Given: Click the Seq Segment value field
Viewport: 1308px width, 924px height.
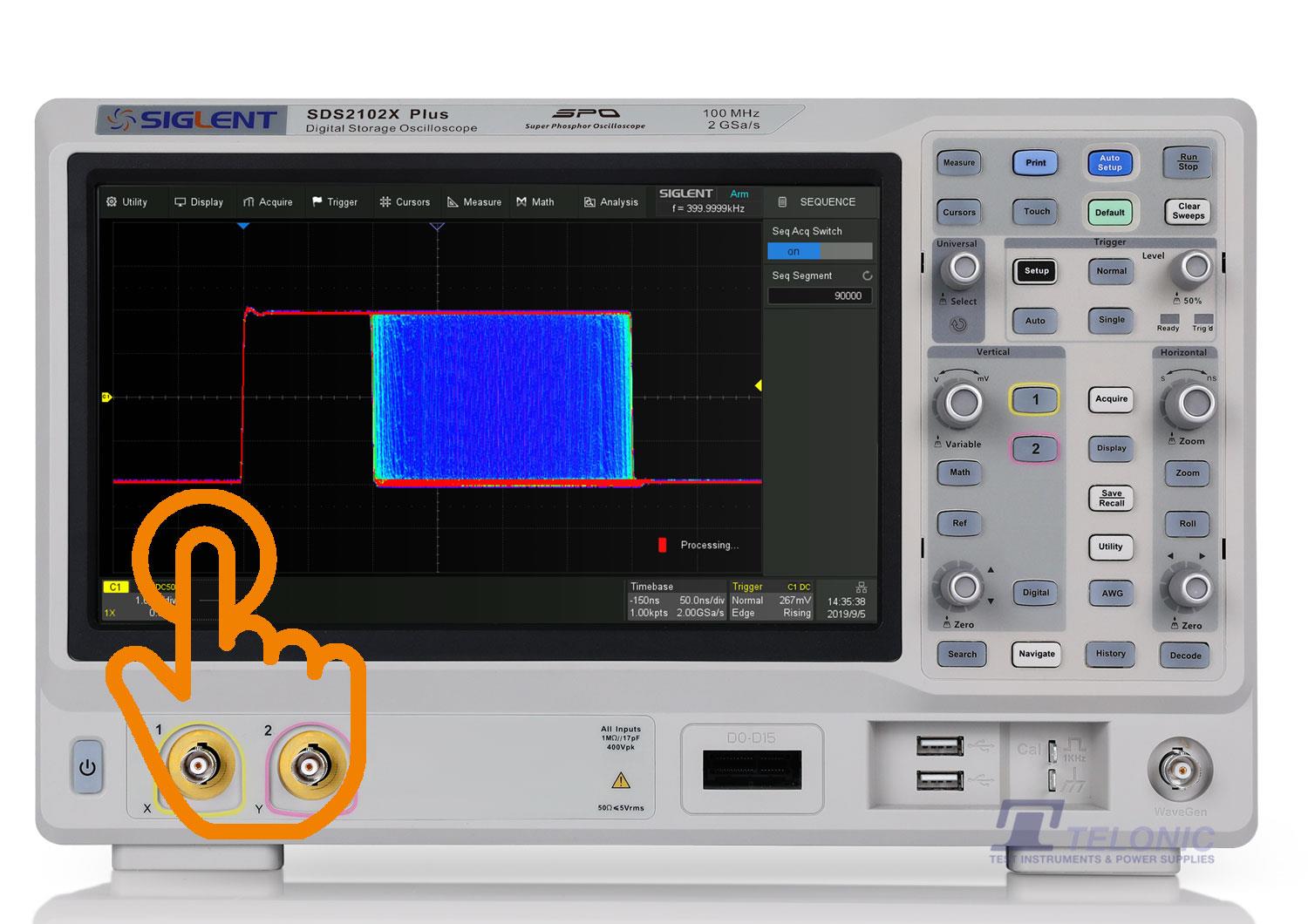Looking at the screenshot, I should coord(819,296).
